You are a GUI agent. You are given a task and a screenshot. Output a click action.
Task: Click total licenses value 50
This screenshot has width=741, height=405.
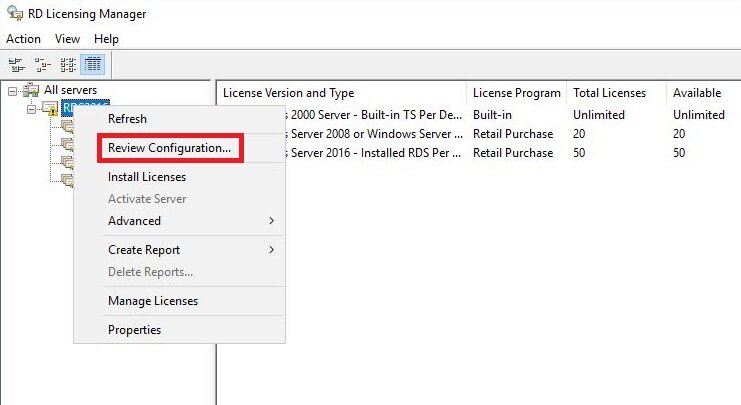pos(579,153)
